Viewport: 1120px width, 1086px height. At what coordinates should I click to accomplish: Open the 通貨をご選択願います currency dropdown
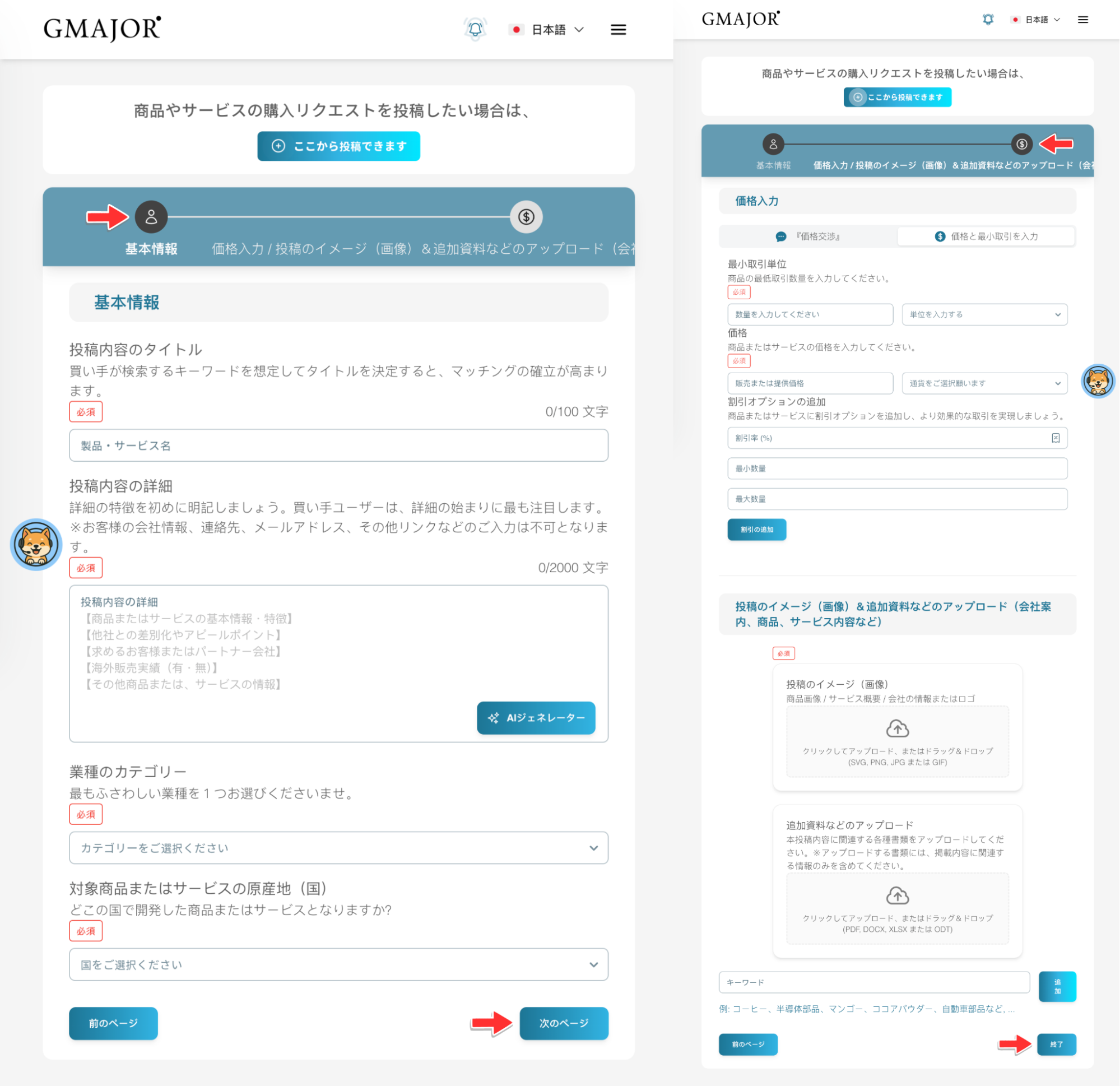click(x=984, y=383)
